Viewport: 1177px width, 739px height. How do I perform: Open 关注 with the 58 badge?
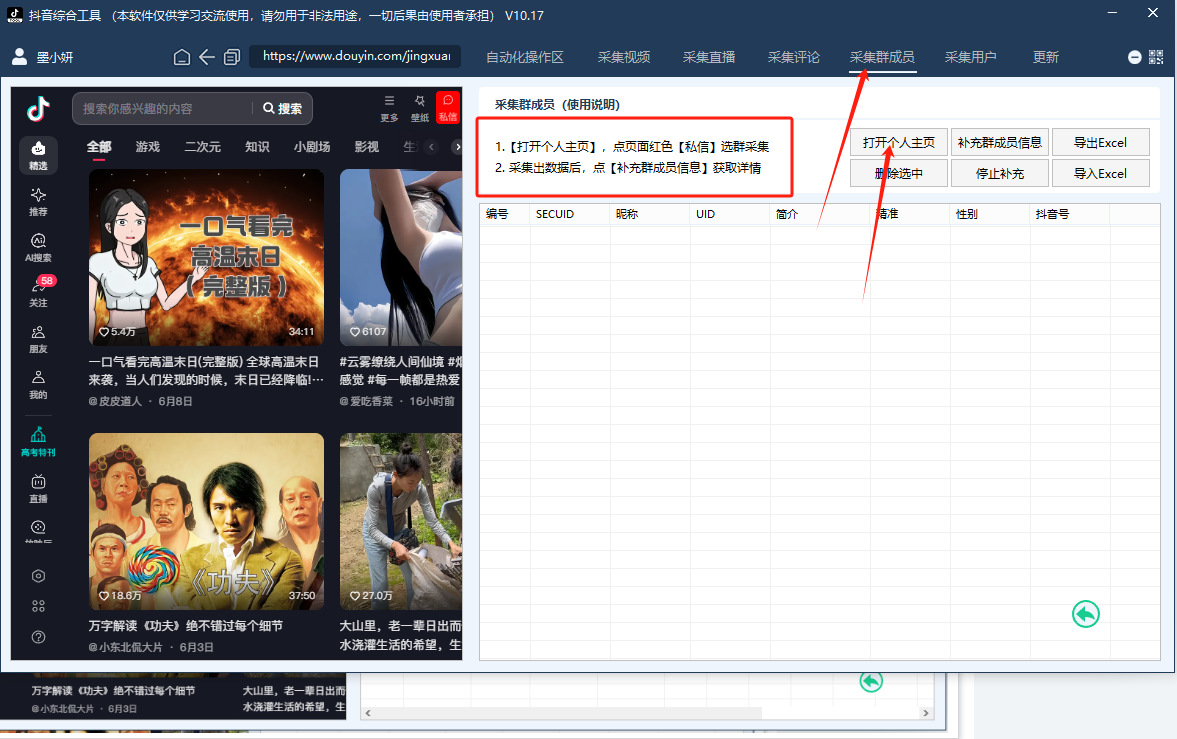[x=38, y=293]
